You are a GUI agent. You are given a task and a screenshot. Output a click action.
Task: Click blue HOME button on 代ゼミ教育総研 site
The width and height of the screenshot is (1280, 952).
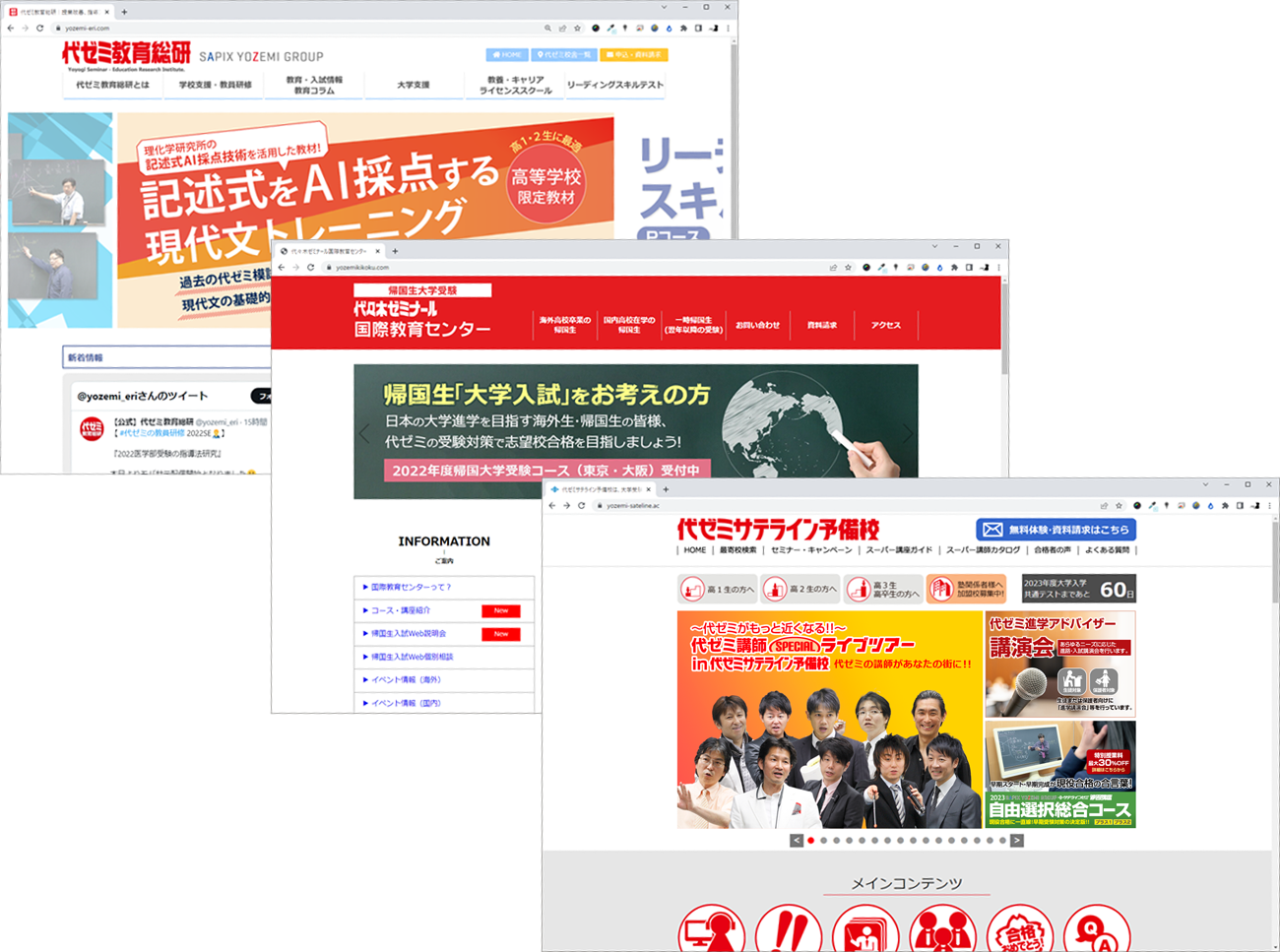click(x=506, y=55)
